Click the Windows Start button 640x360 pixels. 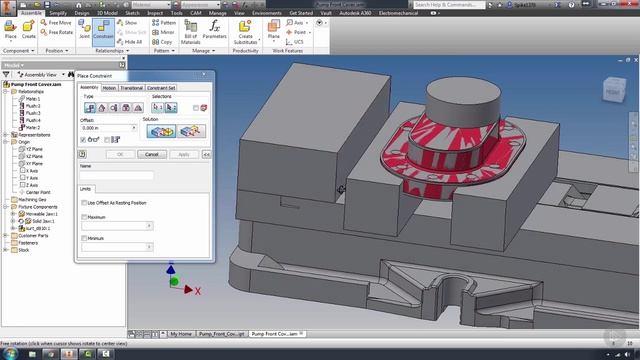tap(10, 353)
